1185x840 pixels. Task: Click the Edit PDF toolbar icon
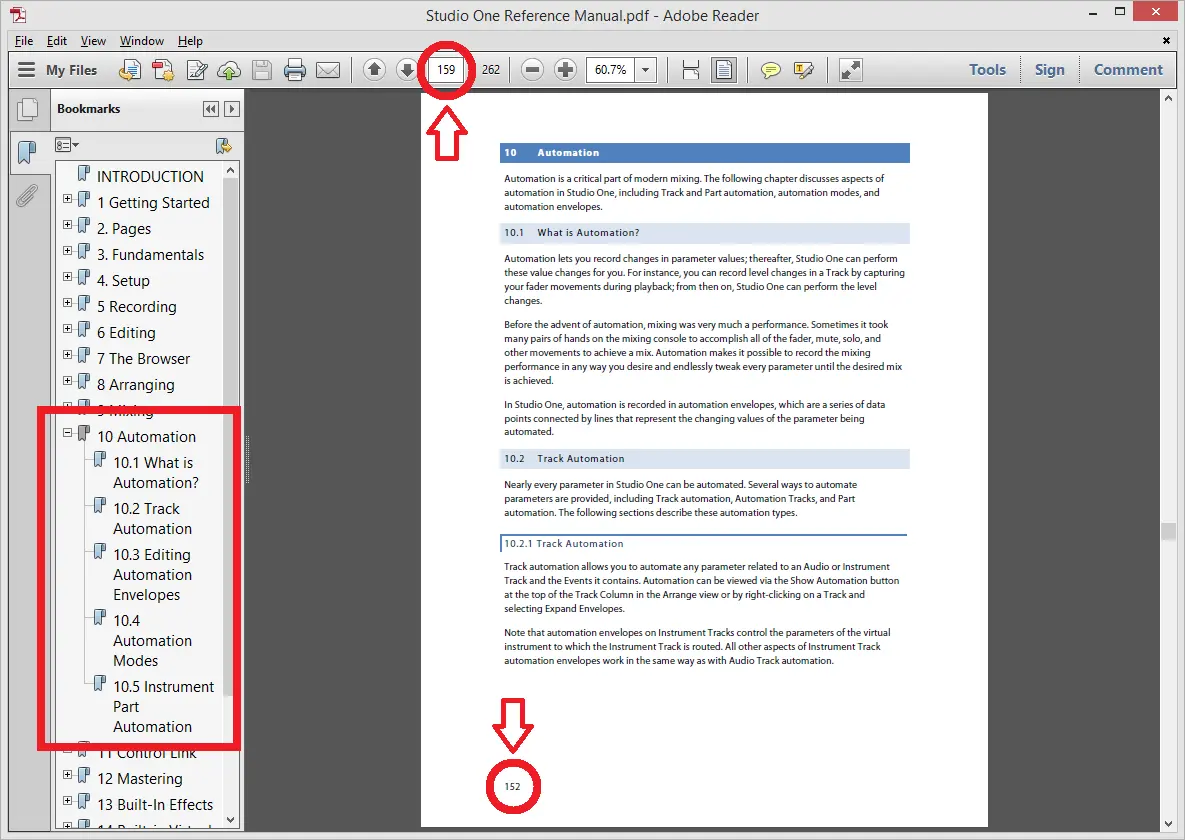tap(196, 70)
